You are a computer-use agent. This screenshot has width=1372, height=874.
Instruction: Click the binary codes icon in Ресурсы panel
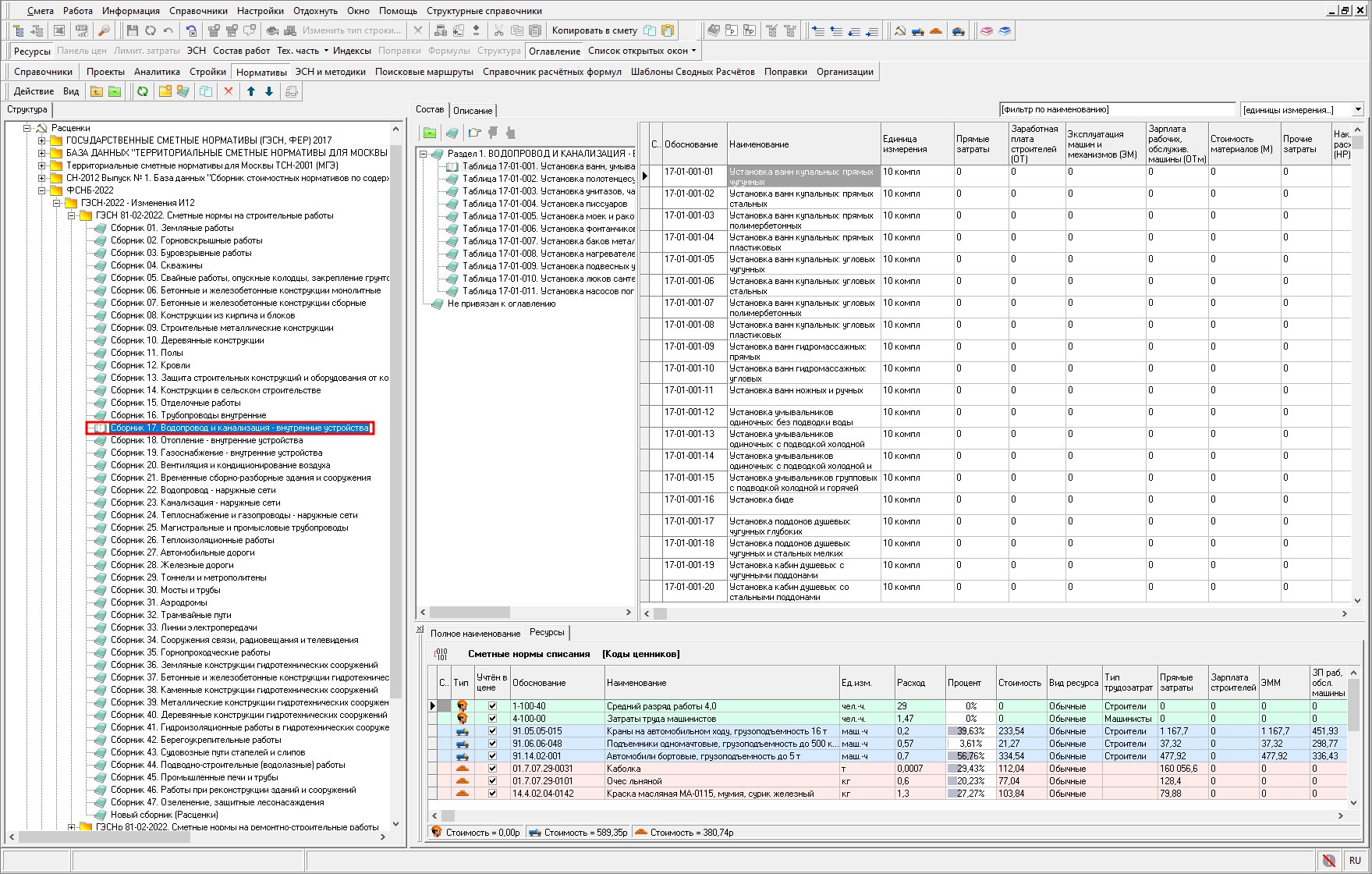click(441, 654)
